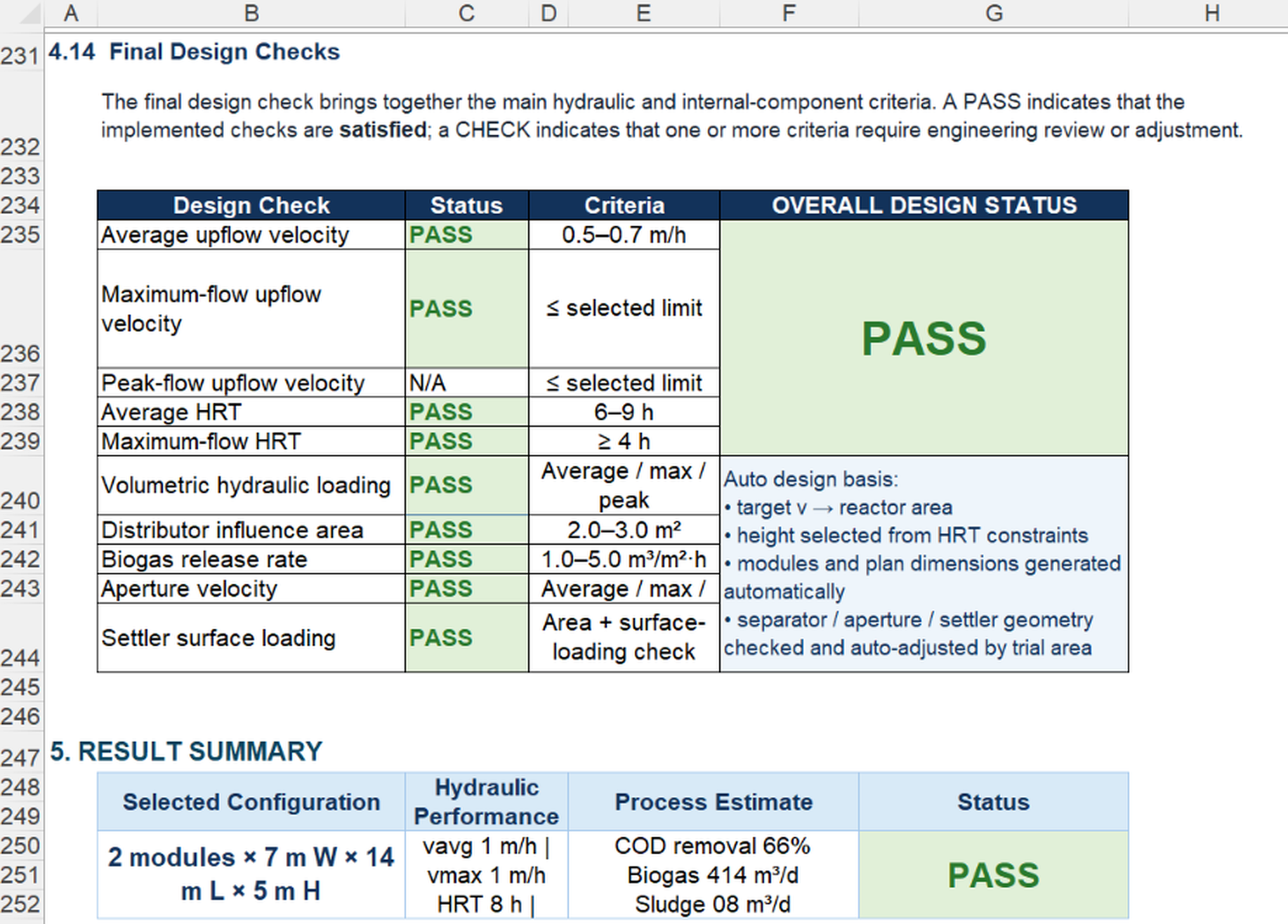Screen dimensions: 1288x924
Task: Click the 'Status' header of design checks table
Action: pos(467,205)
